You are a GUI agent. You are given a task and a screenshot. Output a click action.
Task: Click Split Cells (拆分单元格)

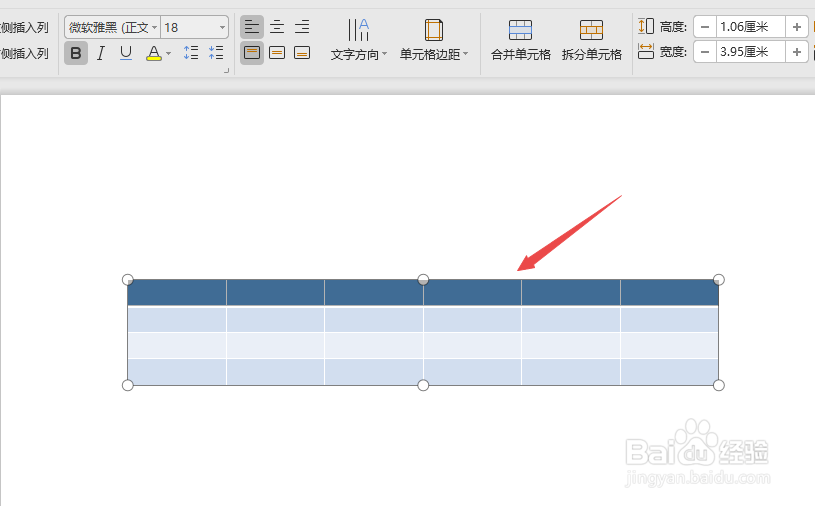591,39
